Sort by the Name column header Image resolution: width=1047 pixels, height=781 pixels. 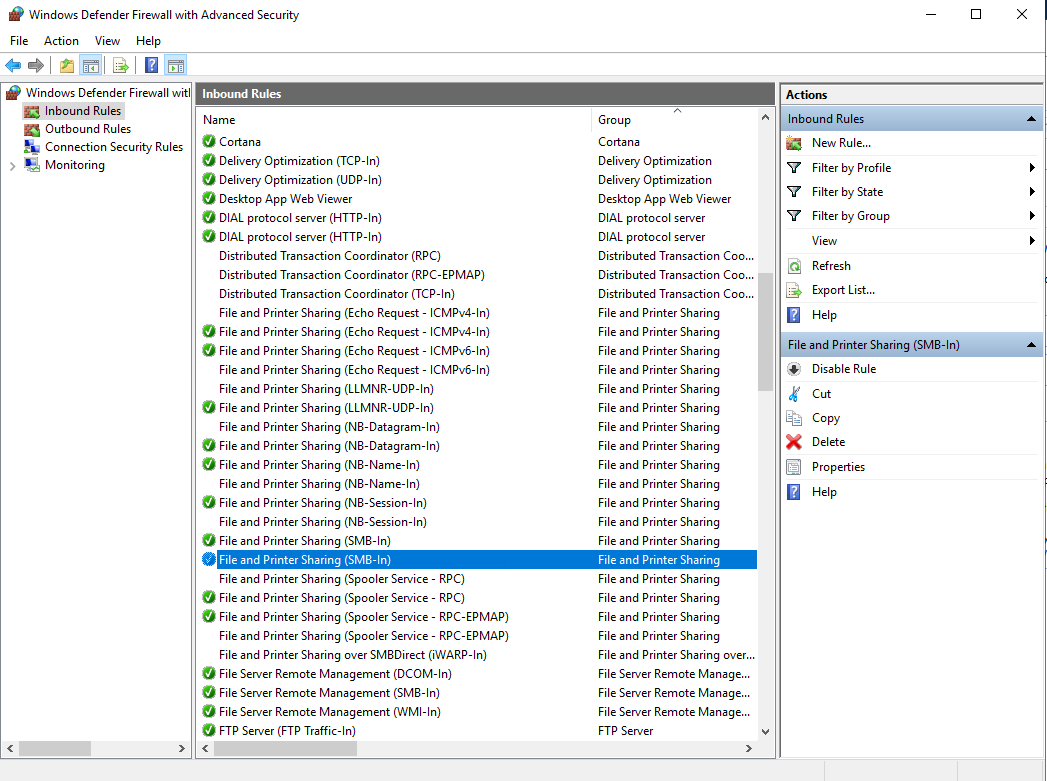[395, 119]
